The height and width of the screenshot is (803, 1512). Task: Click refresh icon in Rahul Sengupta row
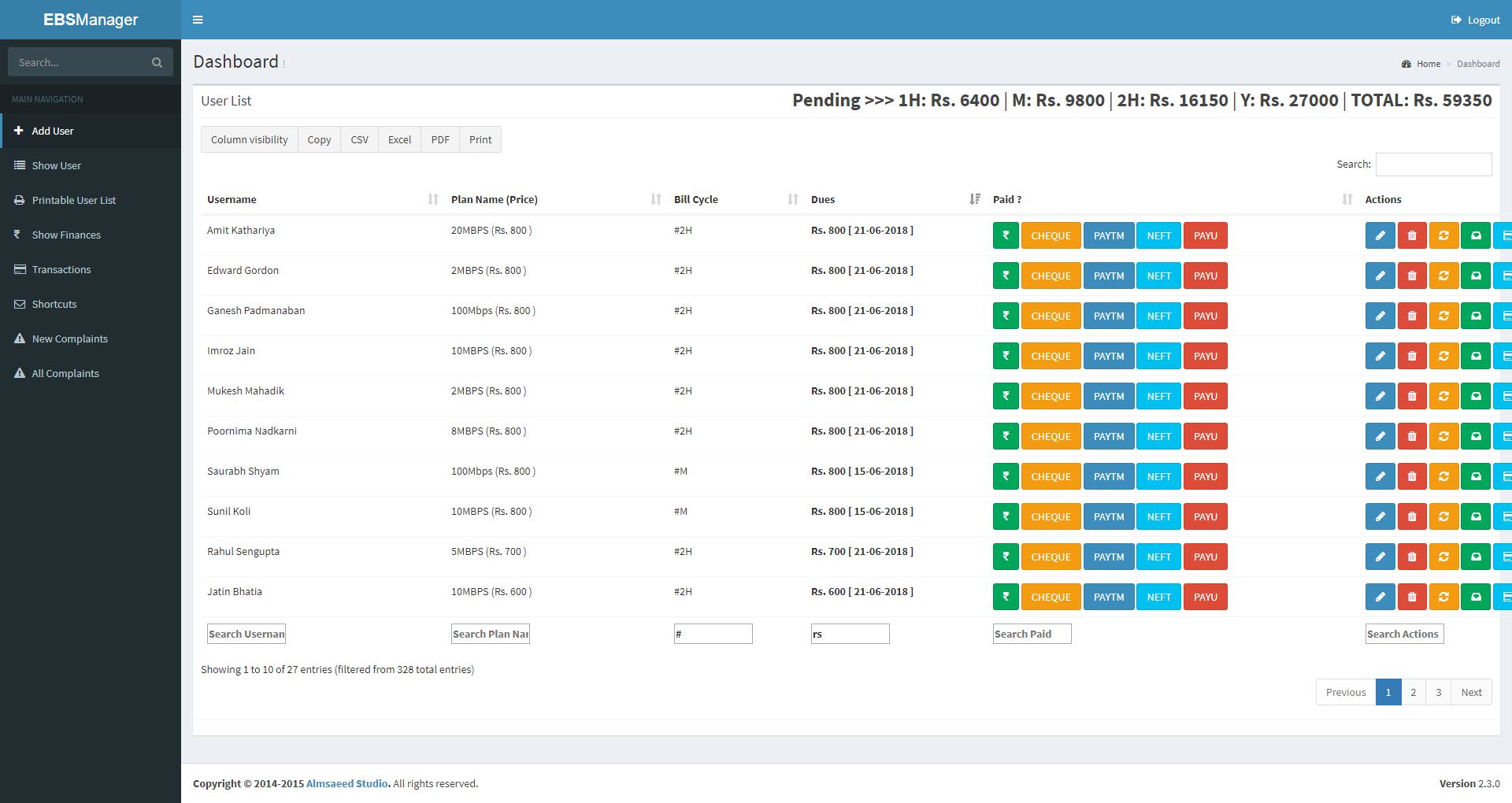(x=1443, y=557)
